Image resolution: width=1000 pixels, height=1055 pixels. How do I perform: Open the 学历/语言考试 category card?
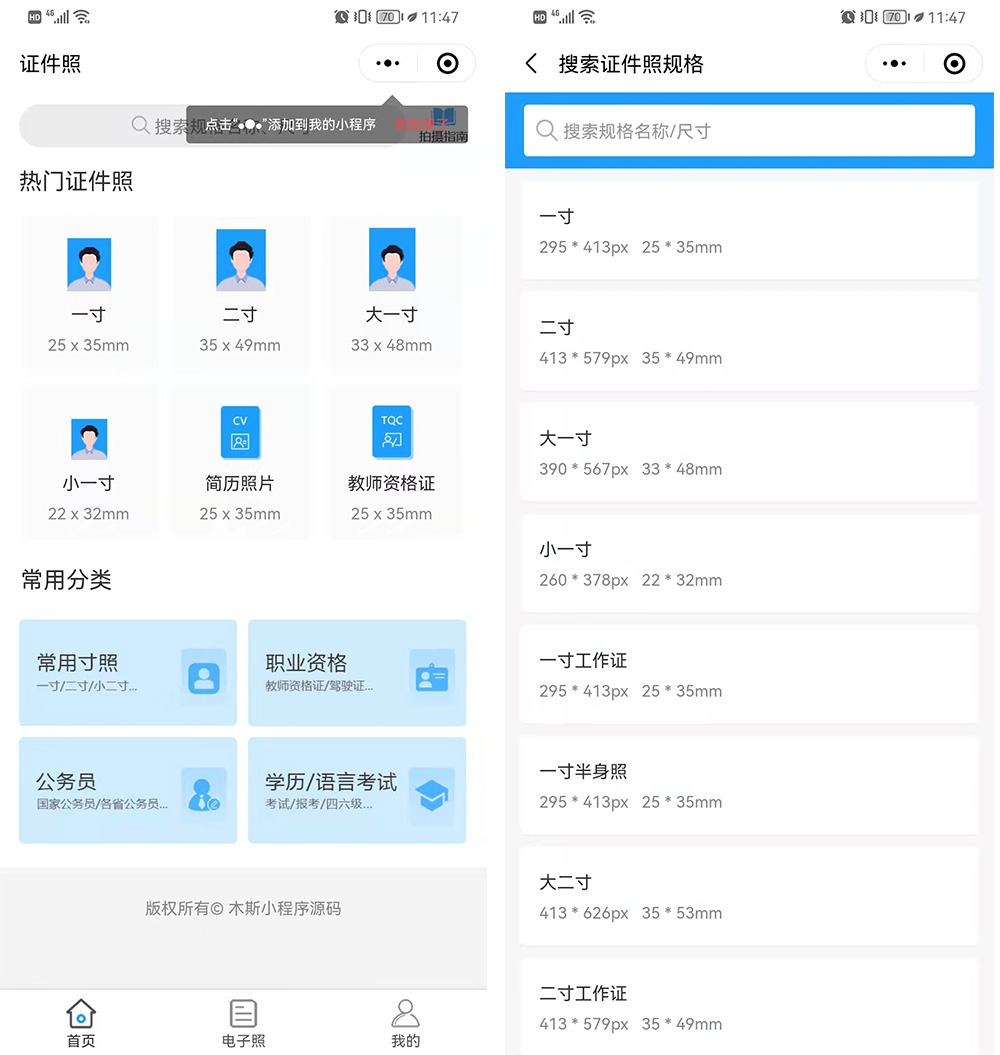pos(357,790)
